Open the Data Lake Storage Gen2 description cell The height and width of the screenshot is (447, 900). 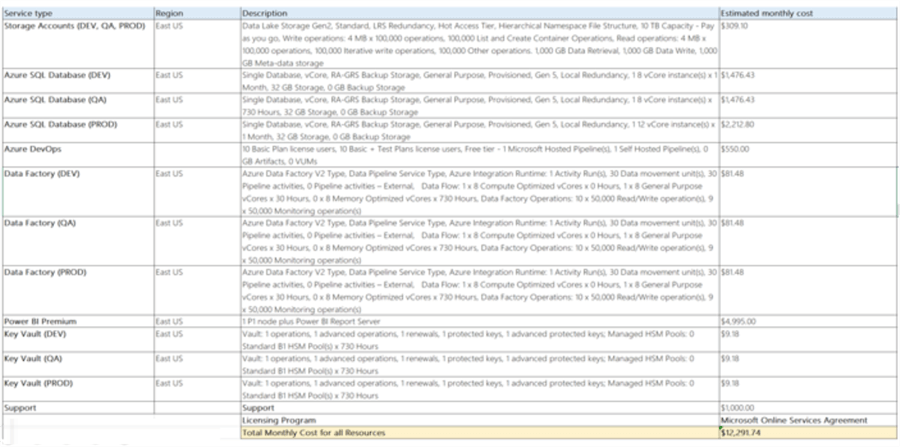pyautogui.click(x=480, y=45)
